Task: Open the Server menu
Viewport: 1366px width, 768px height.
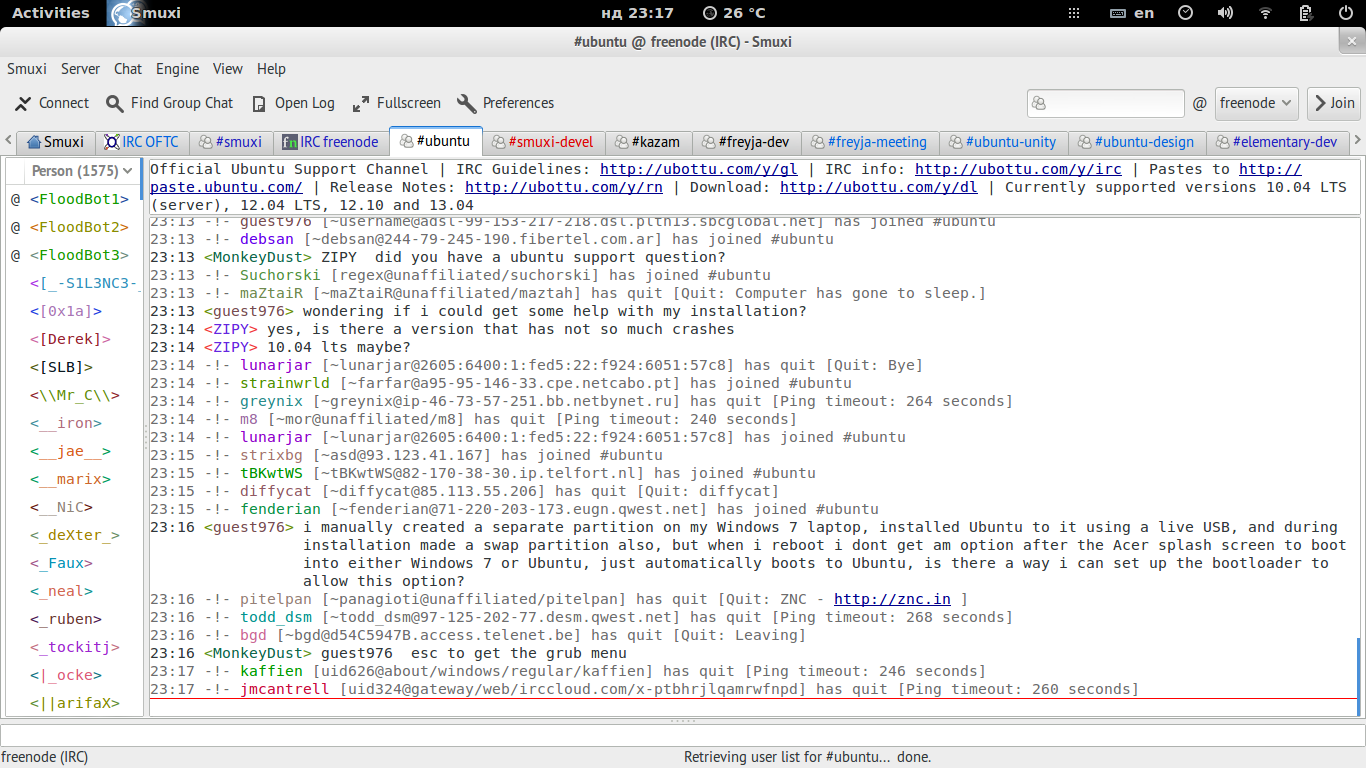Action: 80,69
